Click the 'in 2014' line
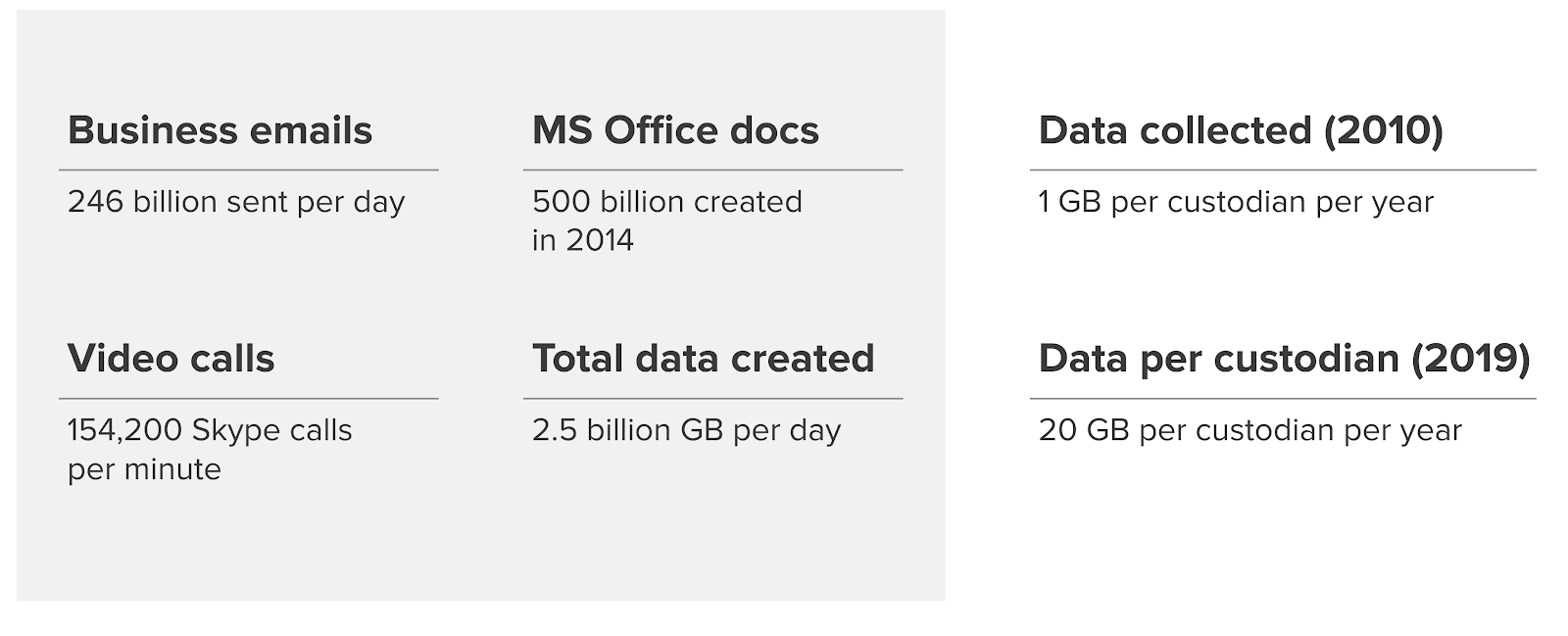Screen dimensions: 1568x636 click(x=583, y=240)
